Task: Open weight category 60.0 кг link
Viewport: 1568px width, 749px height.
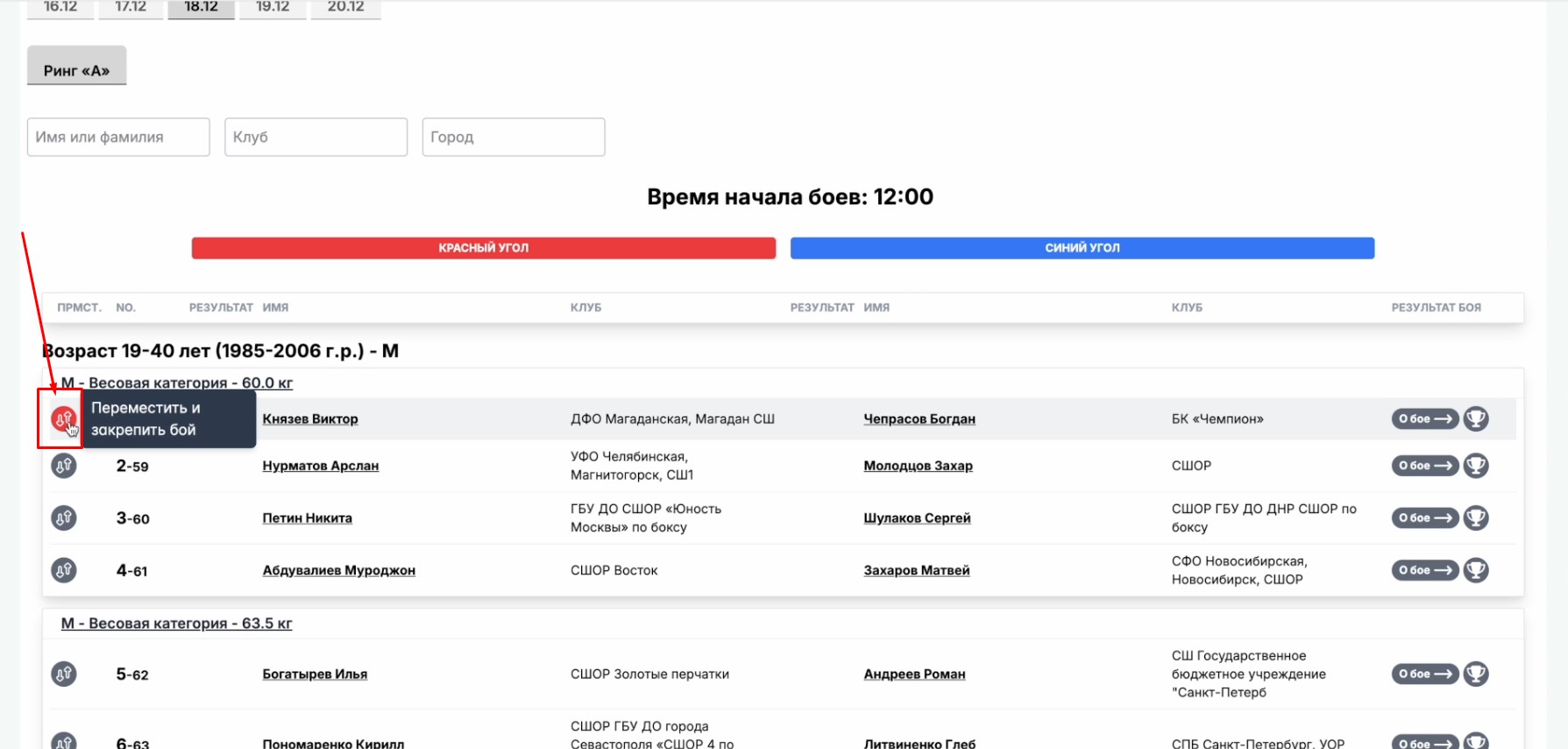Action: click(x=177, y=383)
